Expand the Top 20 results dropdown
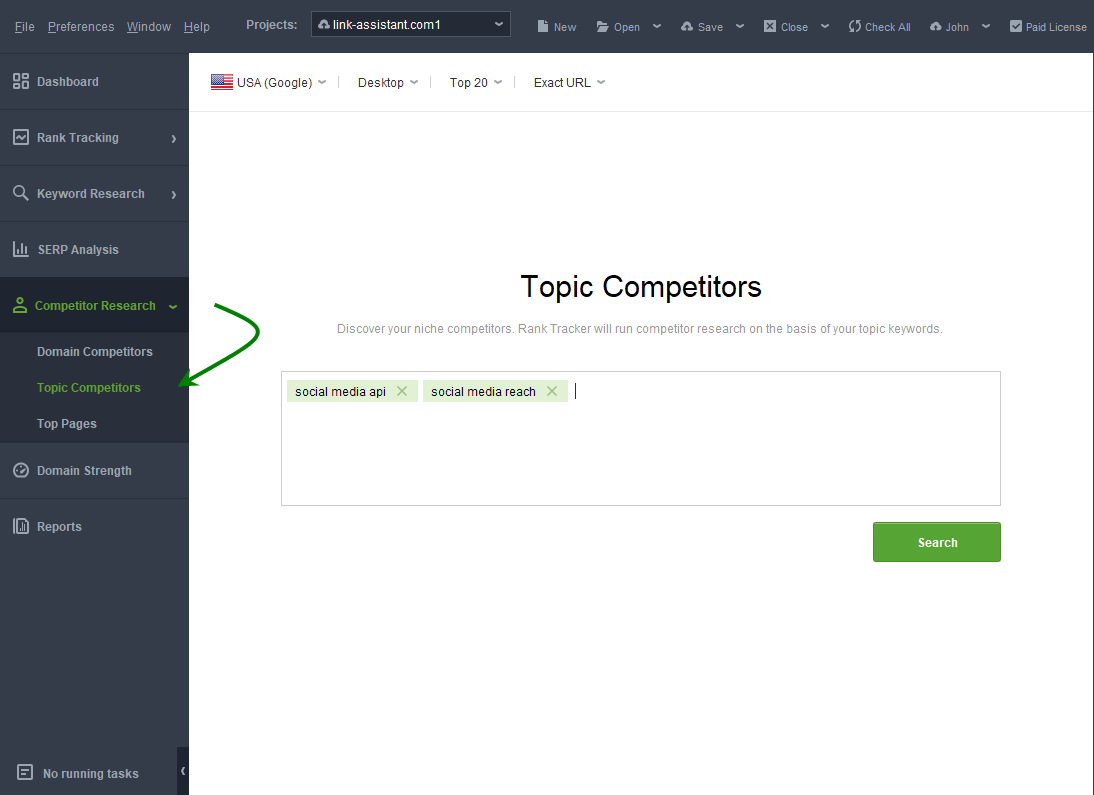This screenshot has width=1094, height=795. [476, 83]
